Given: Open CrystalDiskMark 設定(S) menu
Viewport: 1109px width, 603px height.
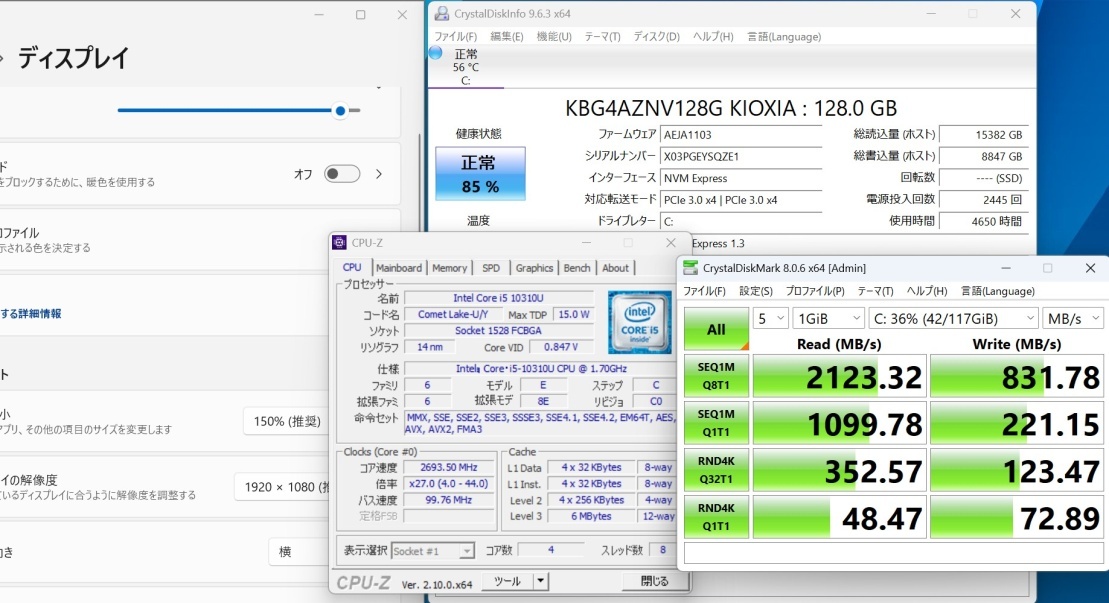Looking at the screenshot, I should [x=755, y=291].
